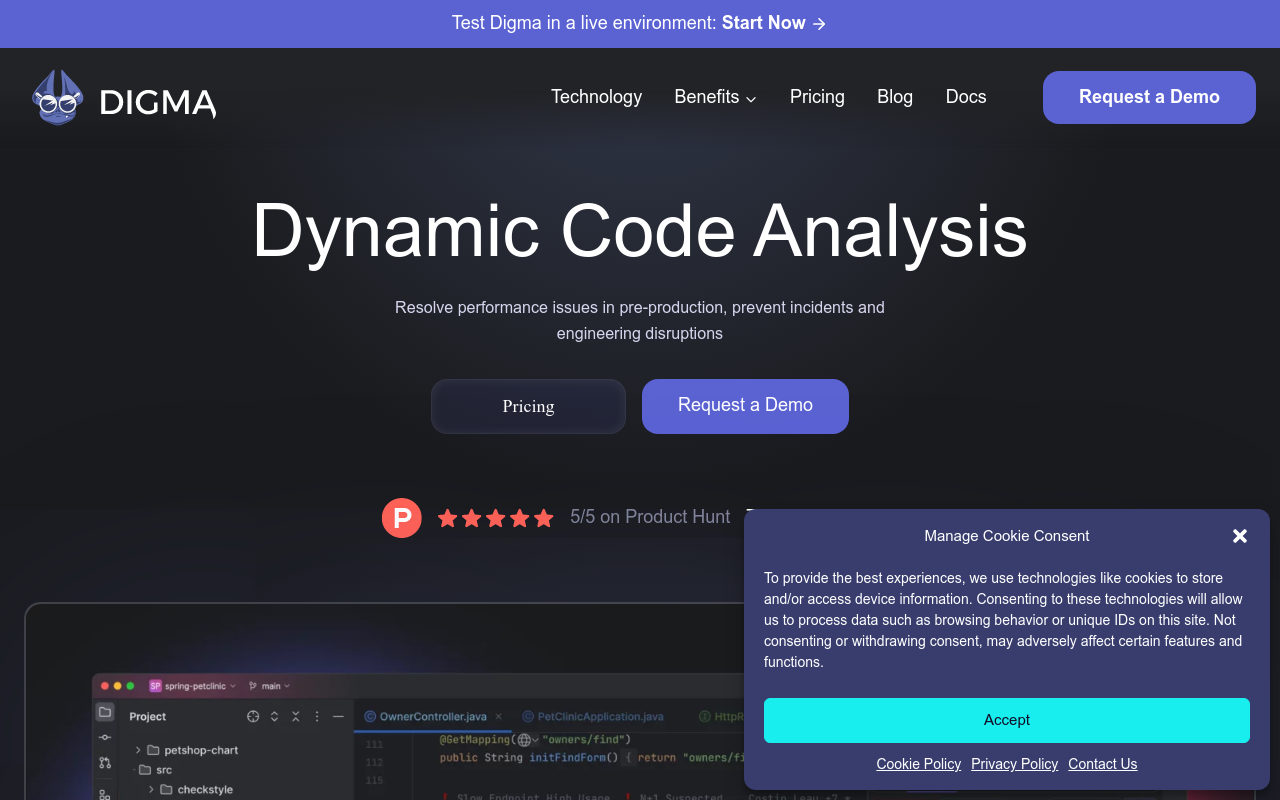Close the OwnerController.java tab

(500, 717)
